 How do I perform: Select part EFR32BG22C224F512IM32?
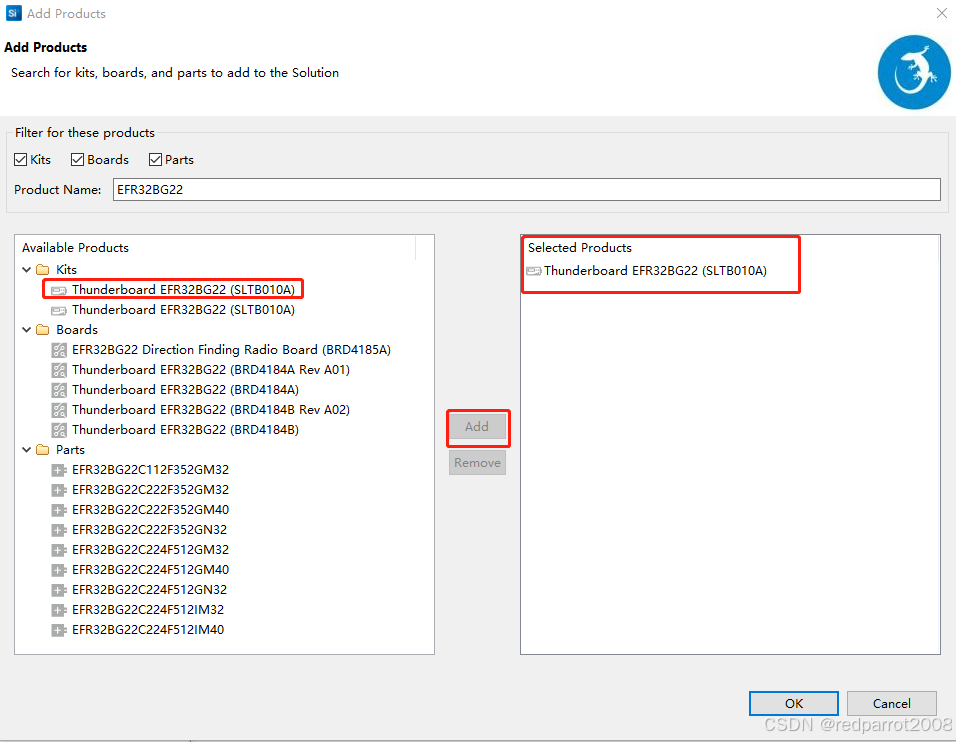click(x=148, y=610)
